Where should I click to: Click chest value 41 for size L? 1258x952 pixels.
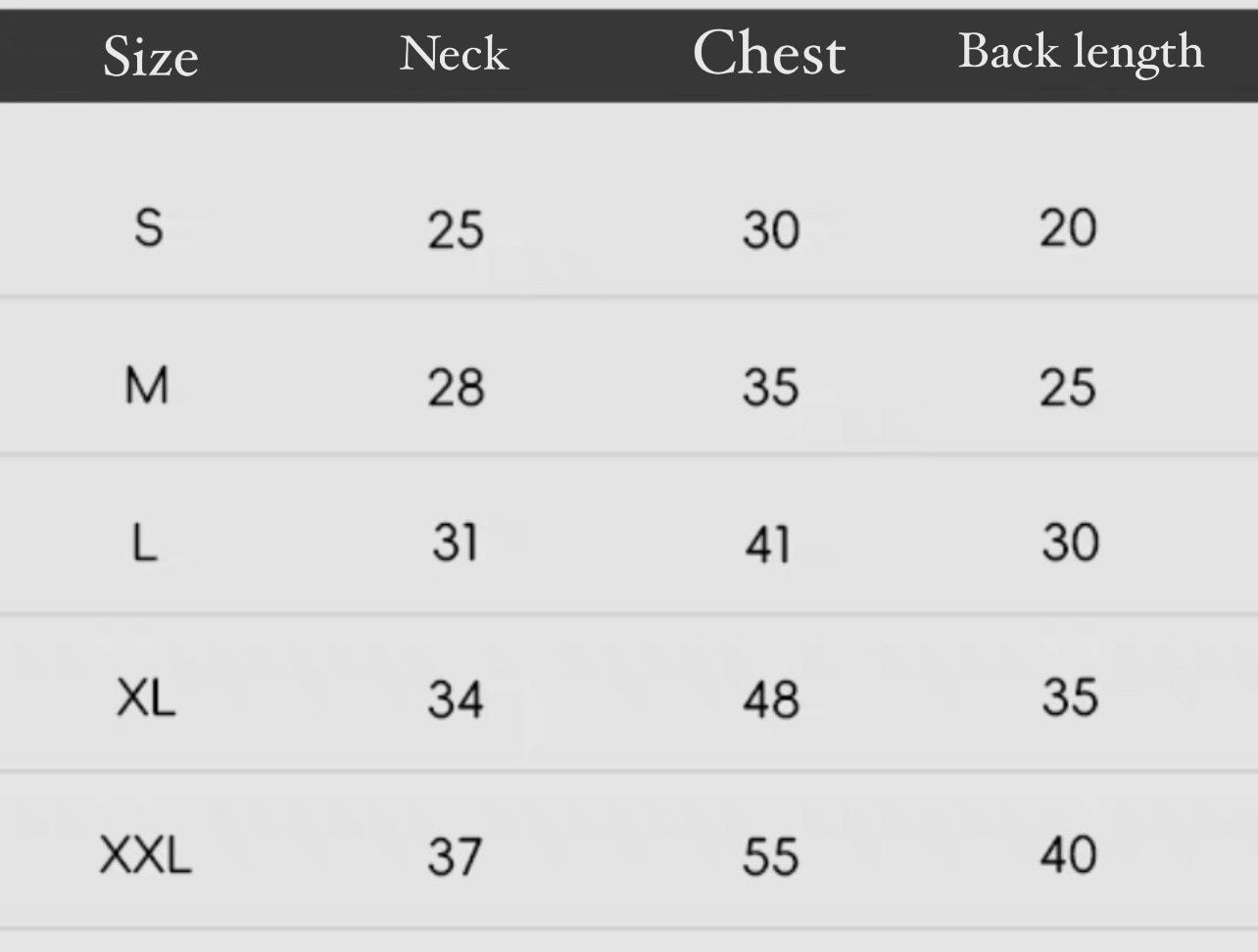767,544
